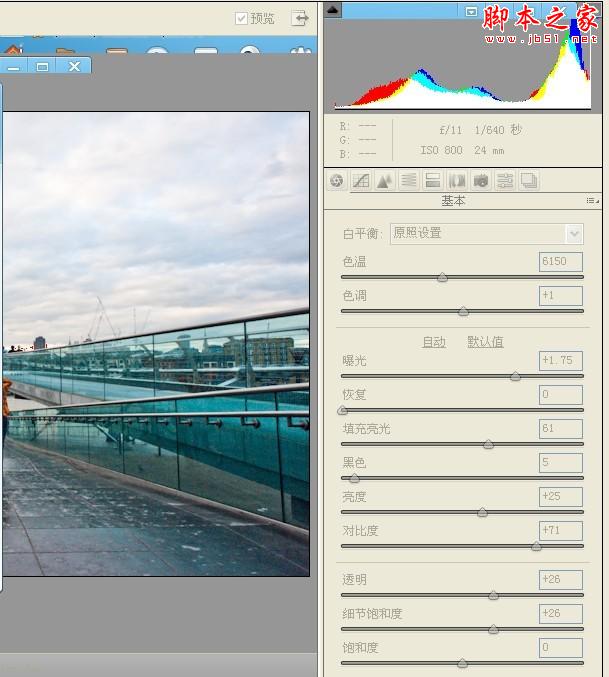The height and width of the screenshot is (677, 609).
Task: Click the 黑色 slider handle
Action: pyautogui.click(x=354, y=478)
